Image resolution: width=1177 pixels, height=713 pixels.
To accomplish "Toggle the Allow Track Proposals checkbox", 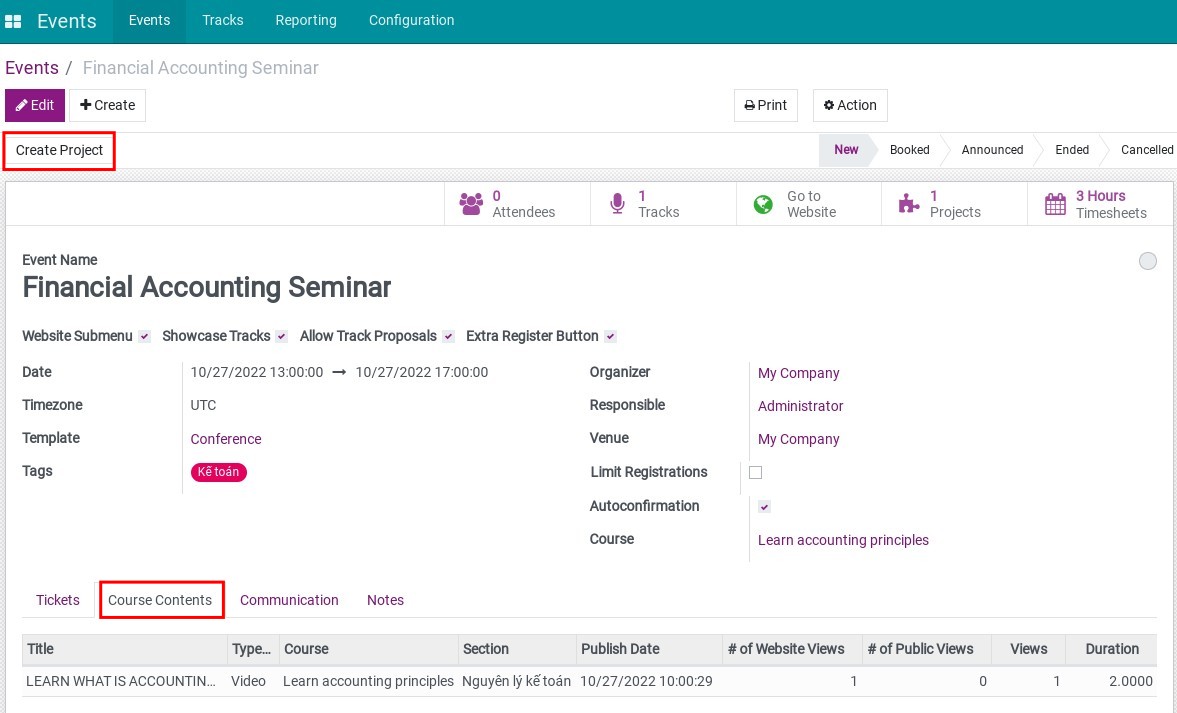I will coord(449,337).
